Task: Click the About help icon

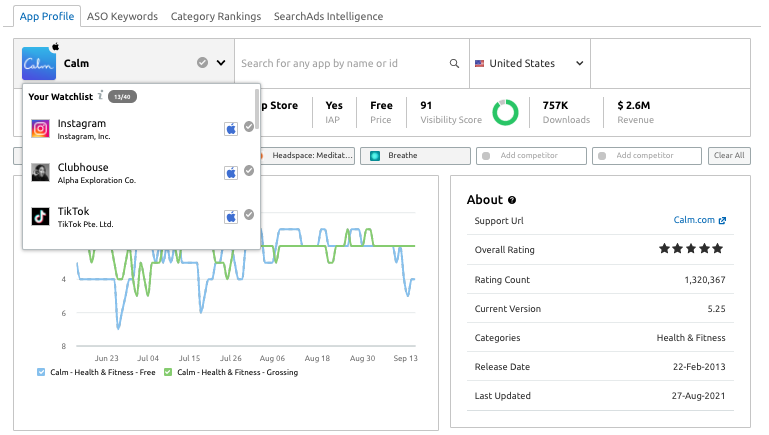Action: tap(512, 200)
